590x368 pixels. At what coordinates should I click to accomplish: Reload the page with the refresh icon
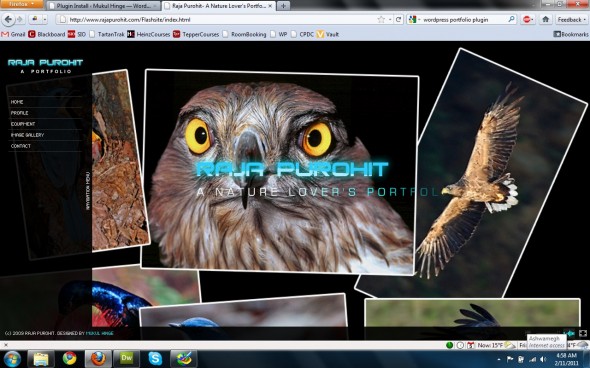398,19
